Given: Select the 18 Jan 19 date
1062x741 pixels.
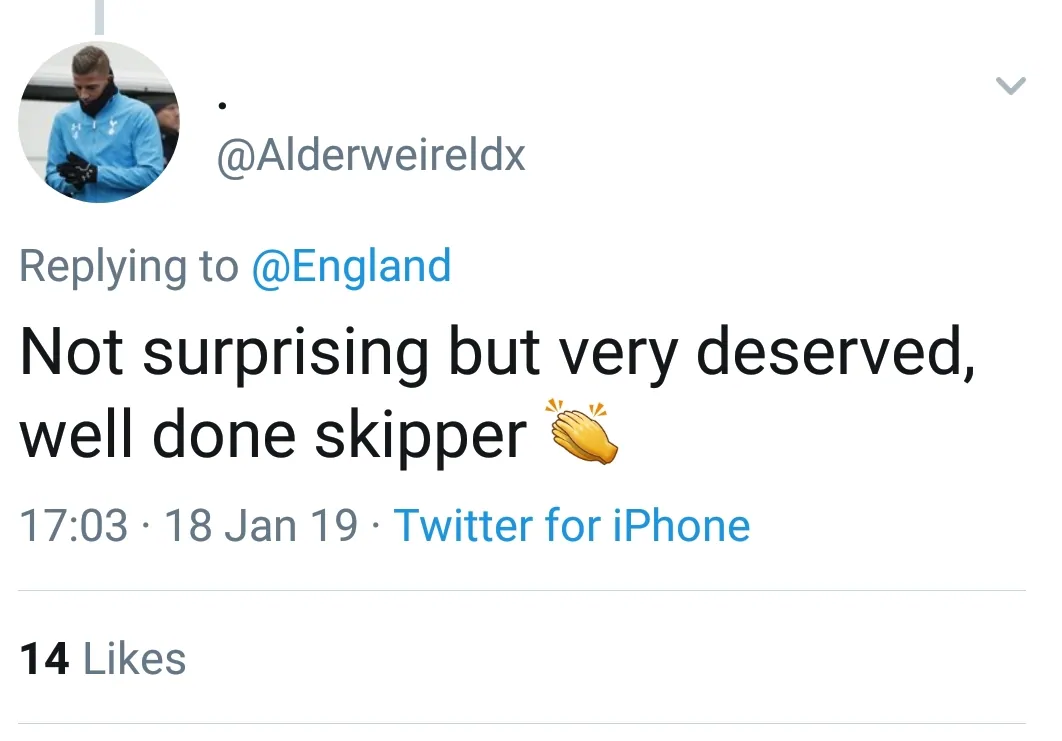Looking at the screenshot, I should coord(260,526).
